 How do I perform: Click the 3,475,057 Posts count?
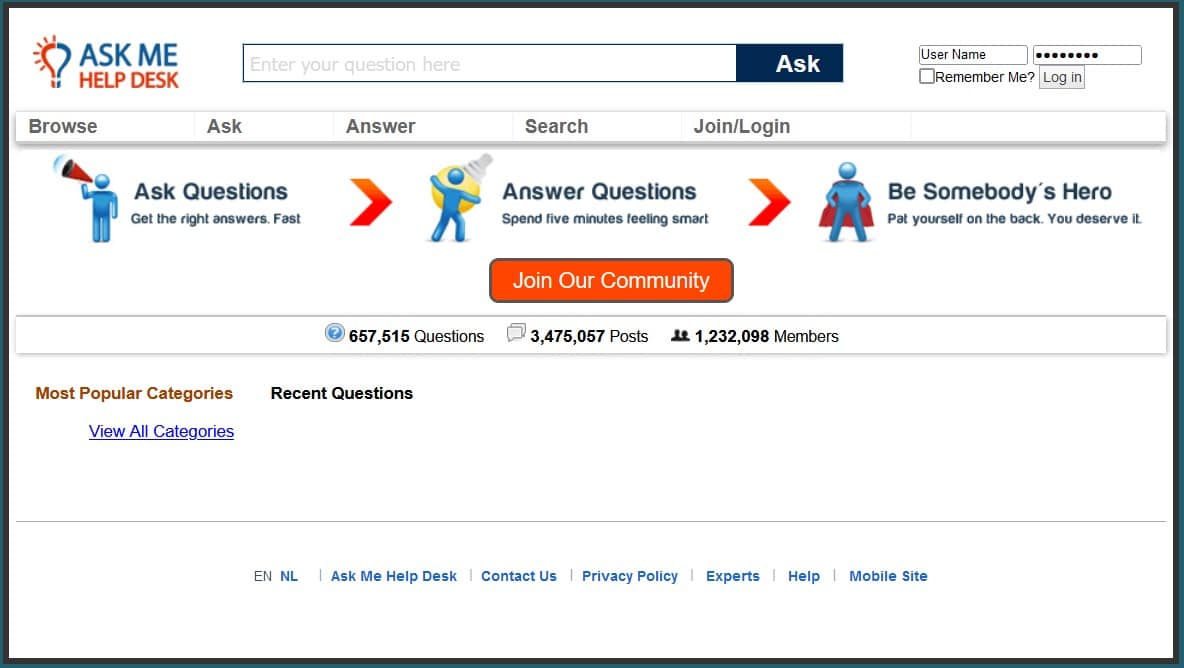(x=589, y=336)
